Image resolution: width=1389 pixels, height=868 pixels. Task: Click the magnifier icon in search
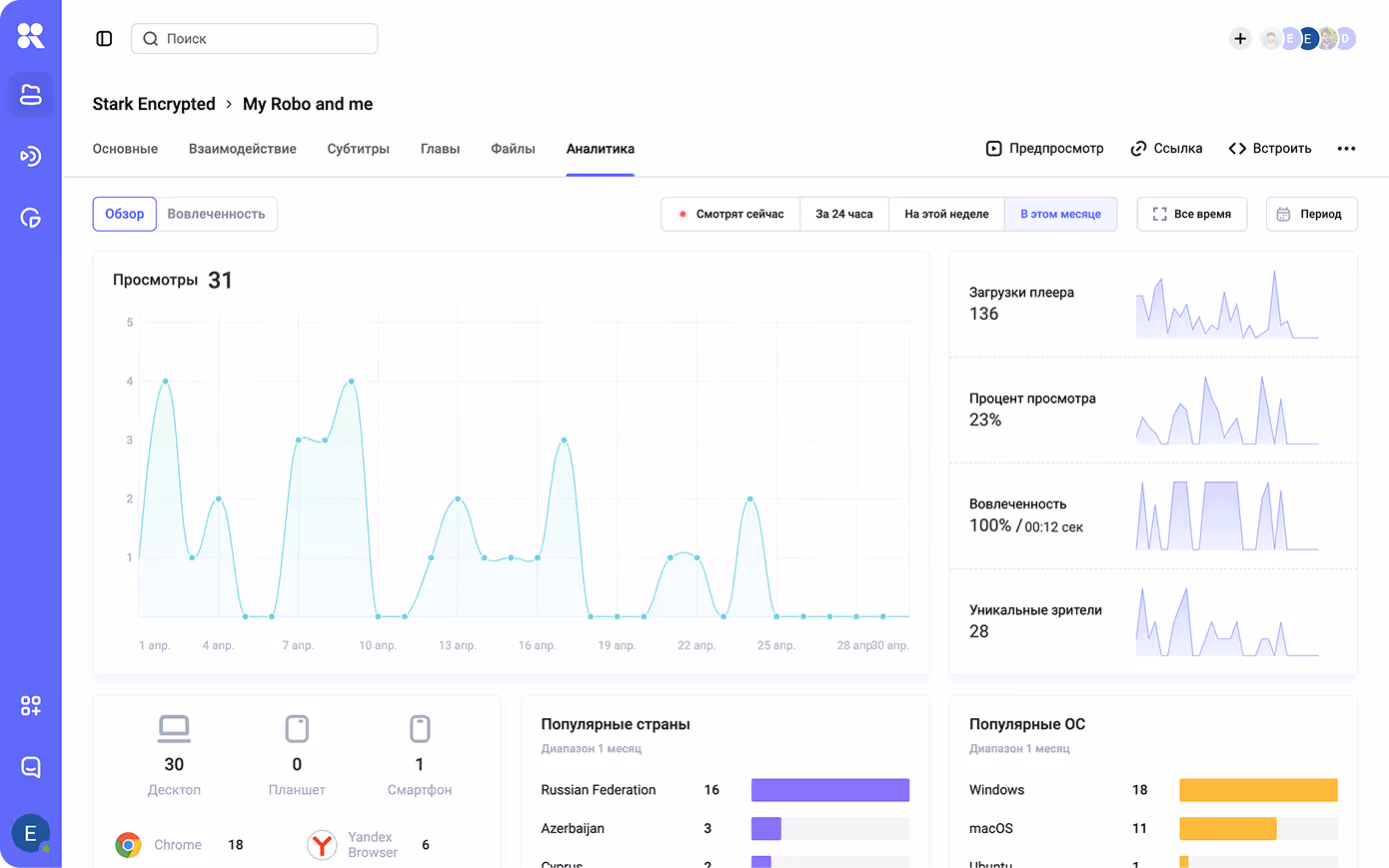(151, 39)
